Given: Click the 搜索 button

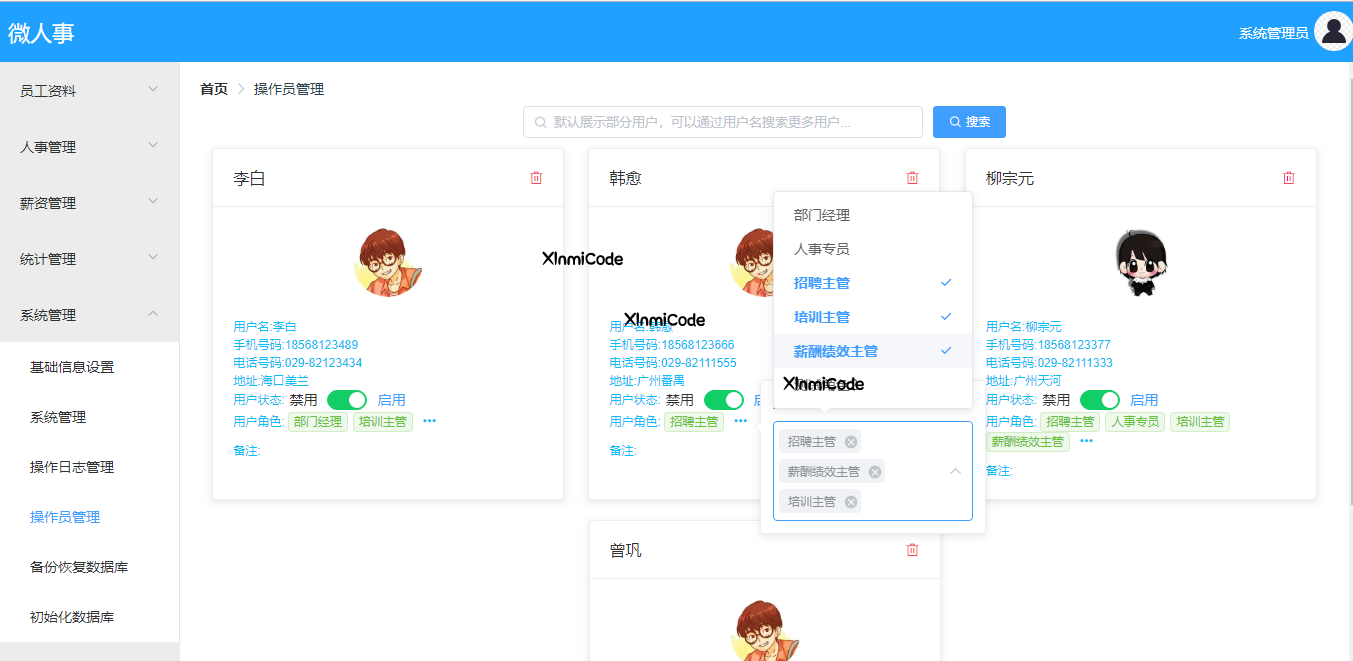Looking at the screenshot, I should coord(968,121).
